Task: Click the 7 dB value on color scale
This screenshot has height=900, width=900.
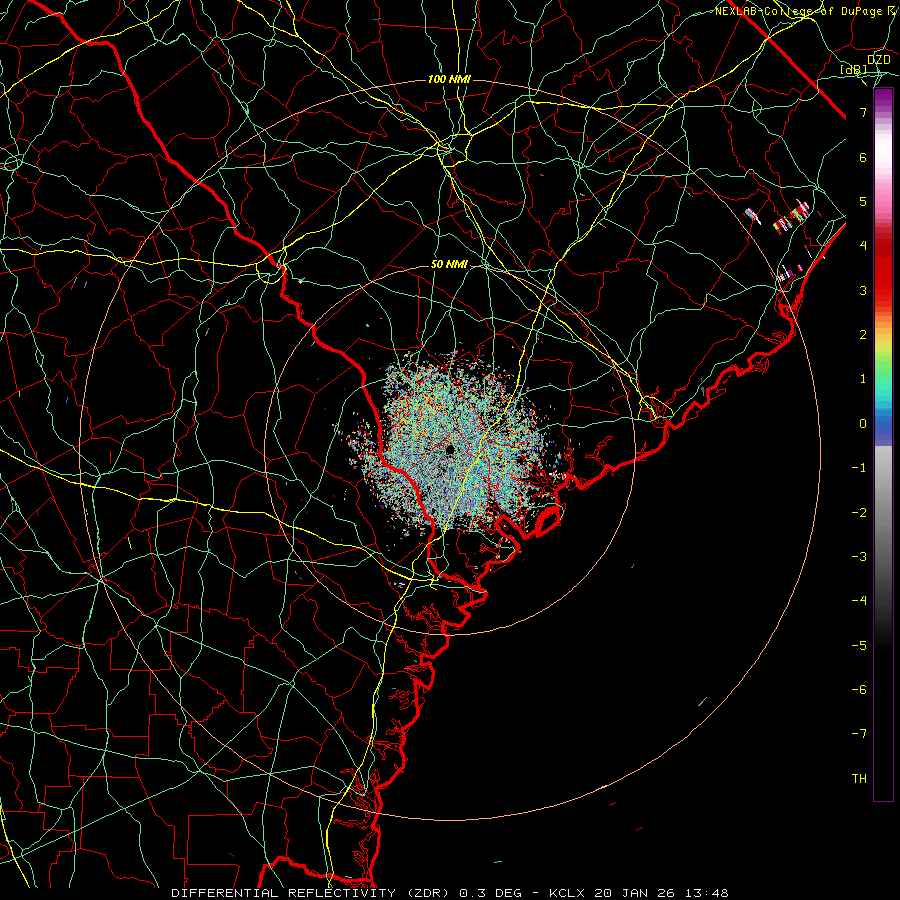Action: pyautogui.click(x=863, y=112)
